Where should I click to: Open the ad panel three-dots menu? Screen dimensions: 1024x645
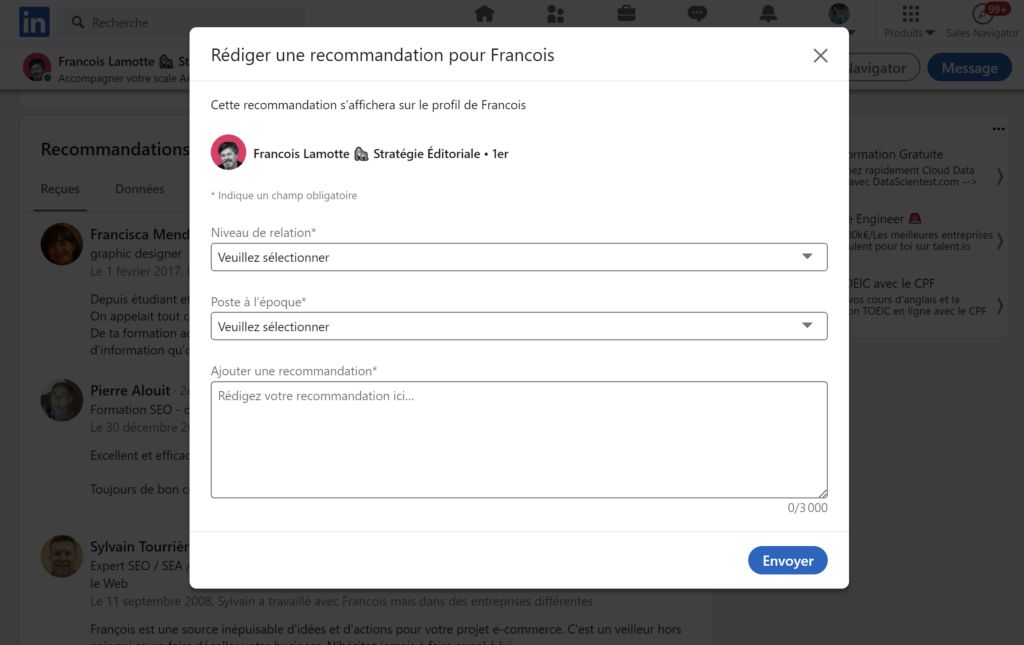998,129
